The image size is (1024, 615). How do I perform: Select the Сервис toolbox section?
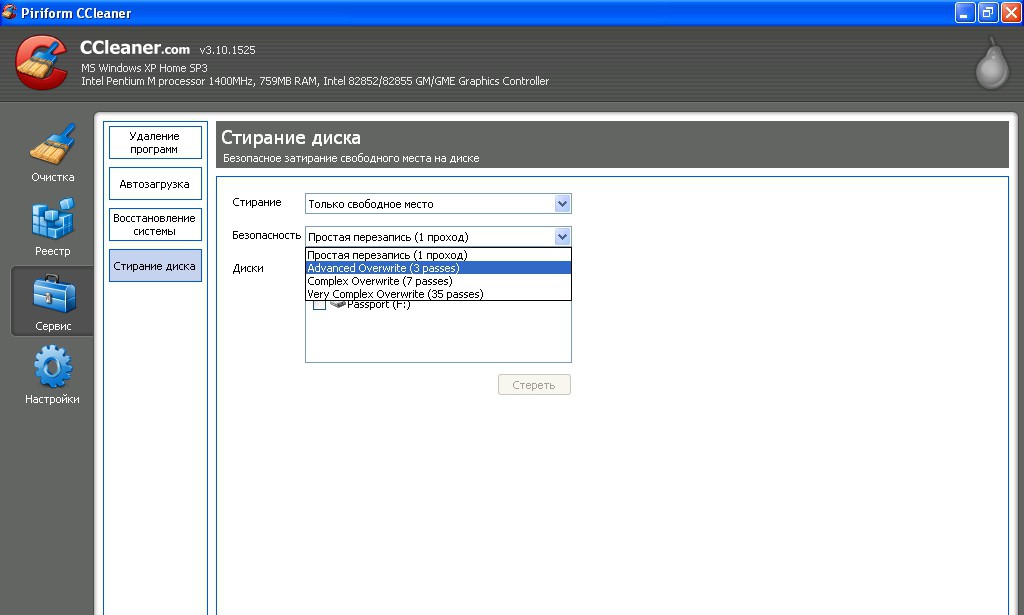pos(53,302)
